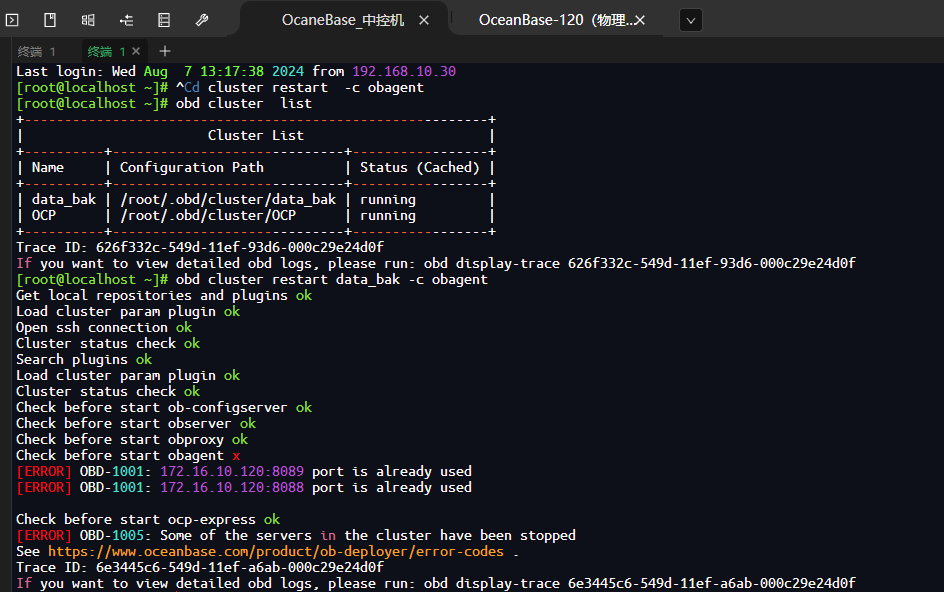Click the 'Configuration Path' column header
944x592 pixels.
click(191, 167)
